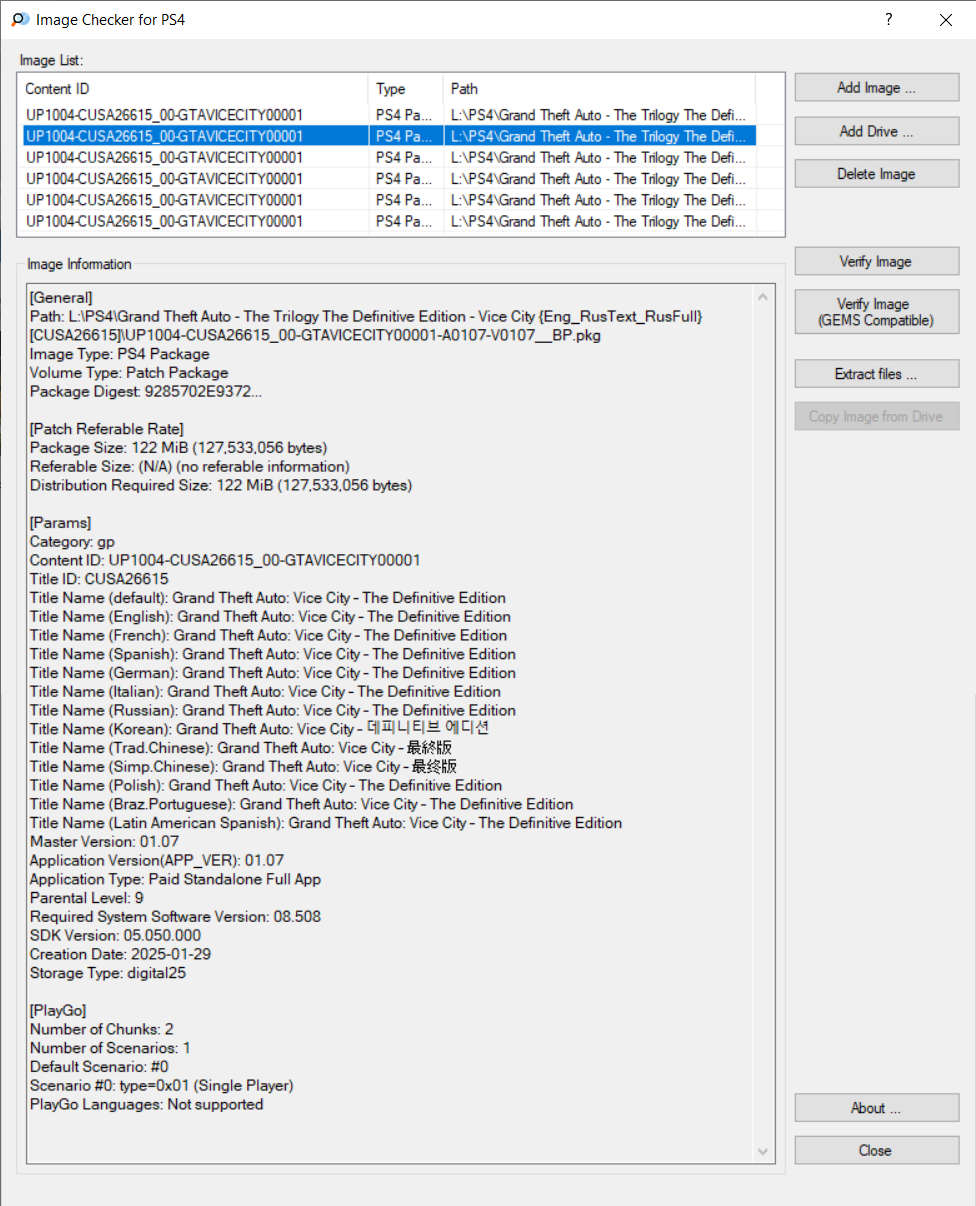Click the Distribution Required Size line

tap(221, 486)
